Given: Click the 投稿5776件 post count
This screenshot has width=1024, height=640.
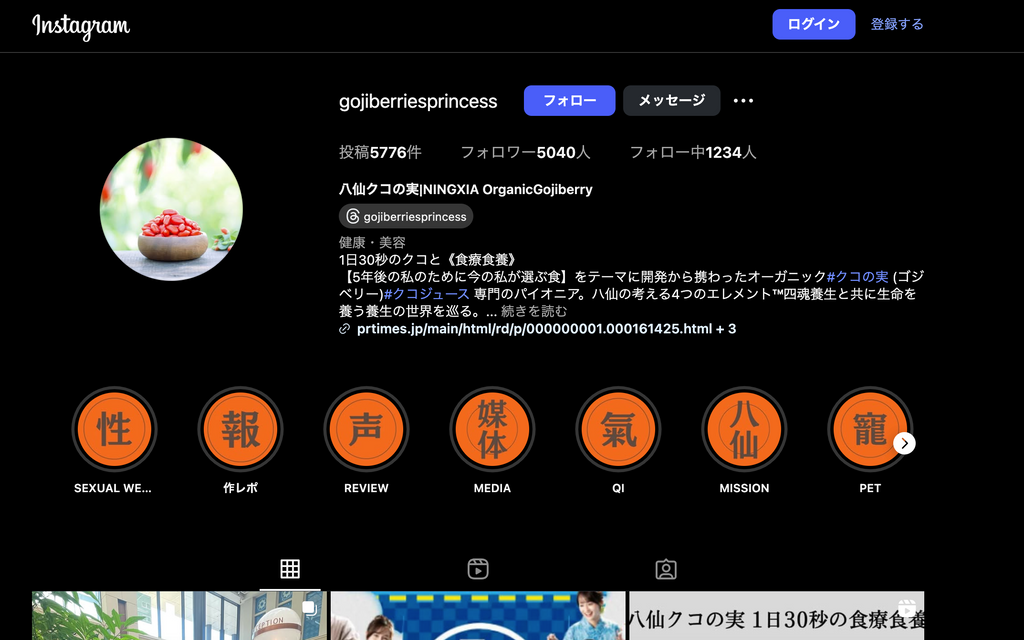Looking at the screenshot, I should coord(380,152).
